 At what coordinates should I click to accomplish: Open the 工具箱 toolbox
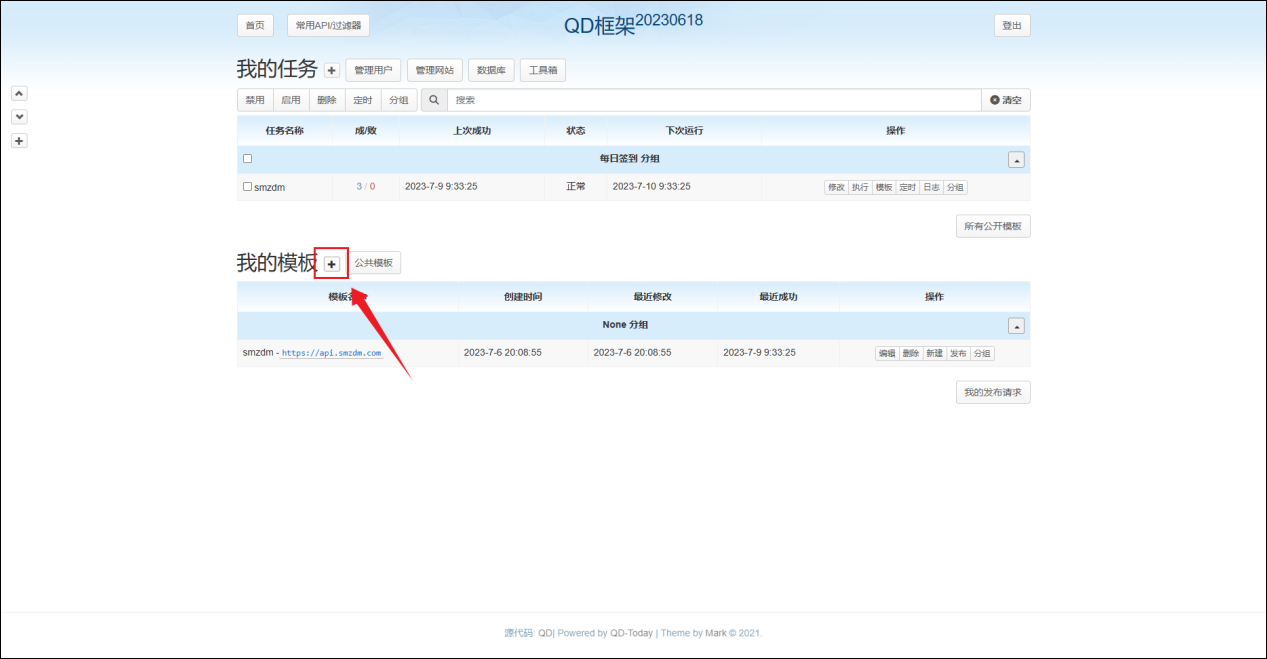click(543, 71)
